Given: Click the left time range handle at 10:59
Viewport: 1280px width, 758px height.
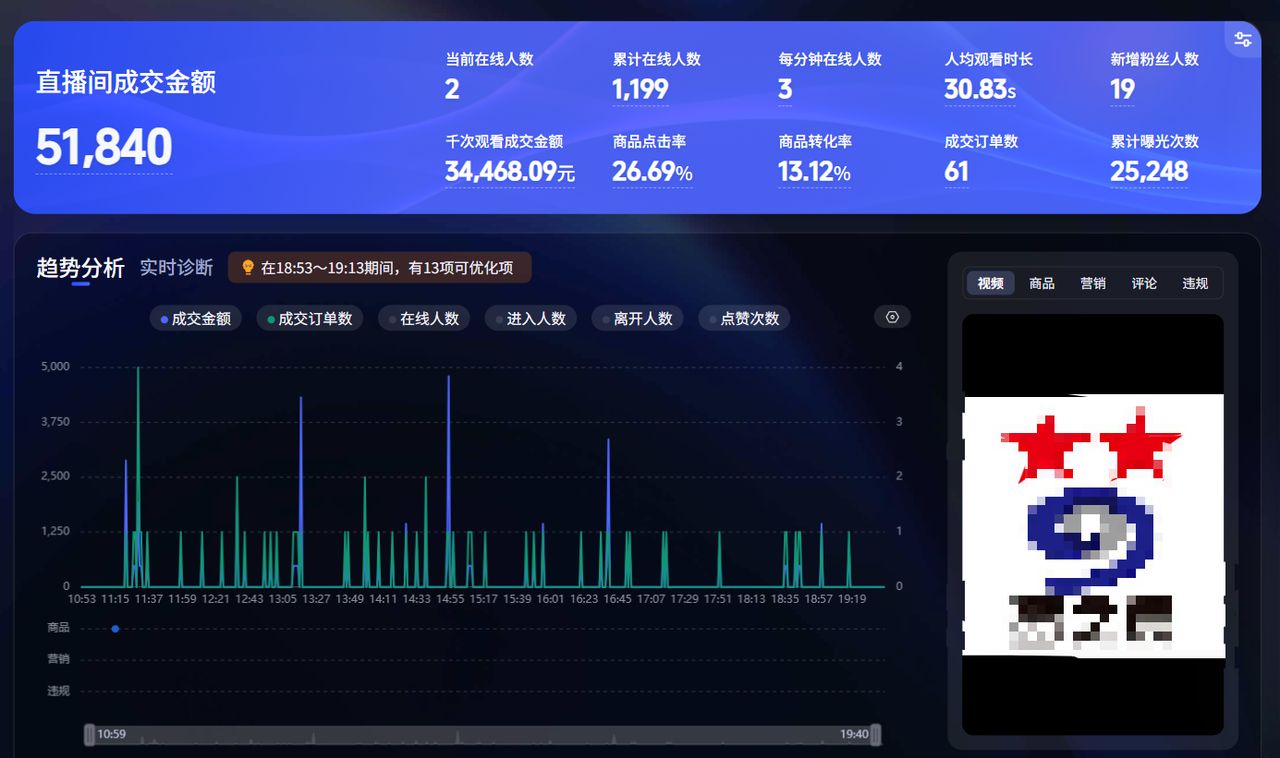Looking at the screenshot, I should click(90, 735).
